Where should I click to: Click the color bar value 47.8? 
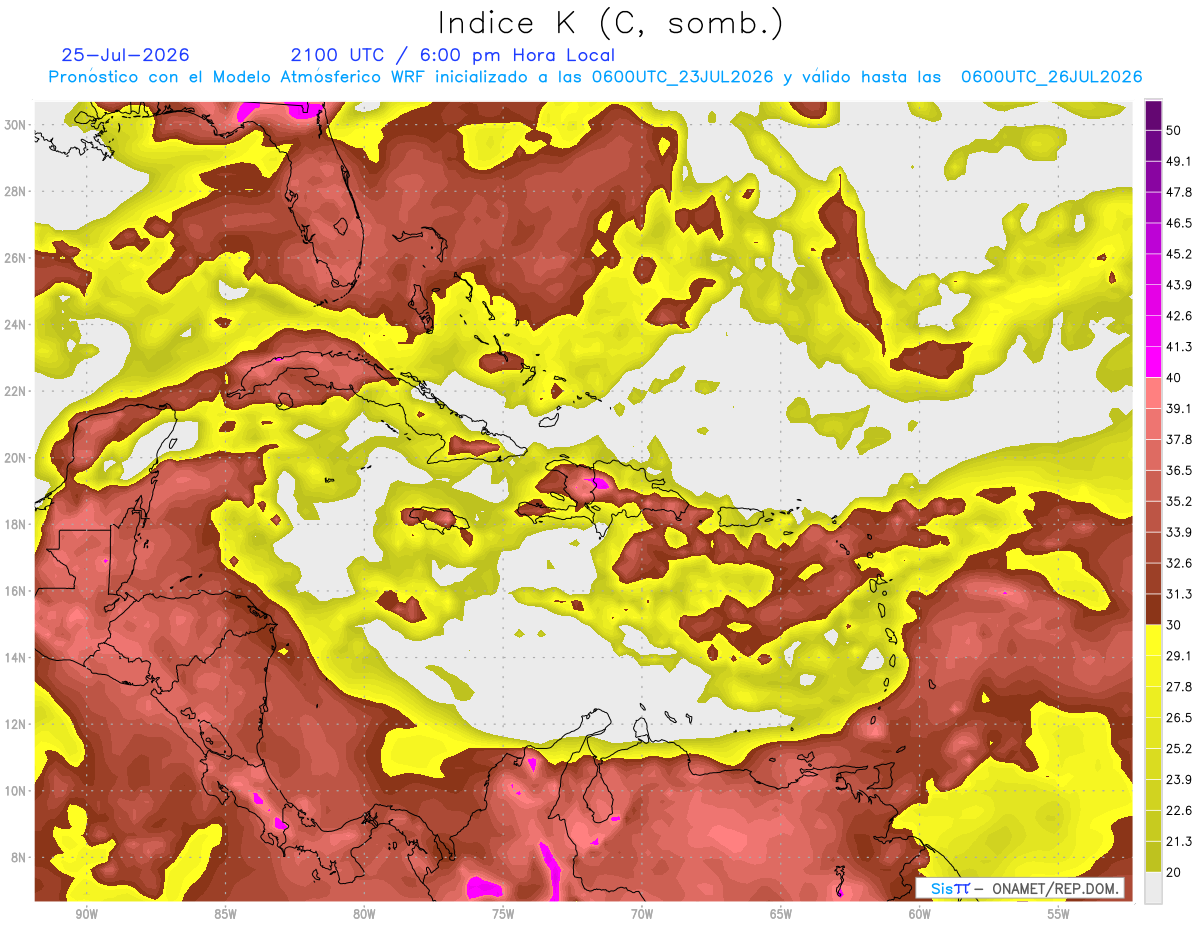point(1178,192)
